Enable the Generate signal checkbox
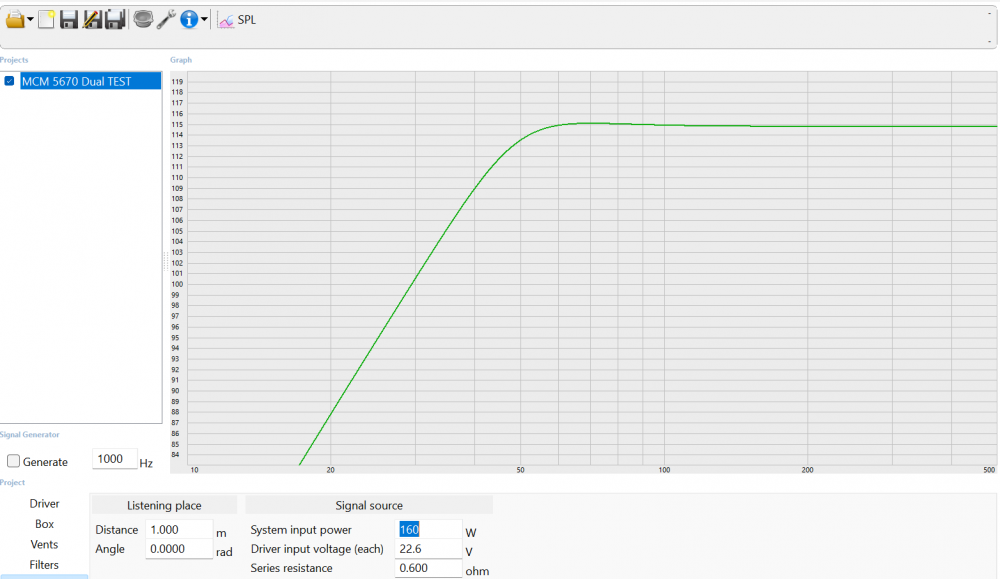 (x=14, y=462)
